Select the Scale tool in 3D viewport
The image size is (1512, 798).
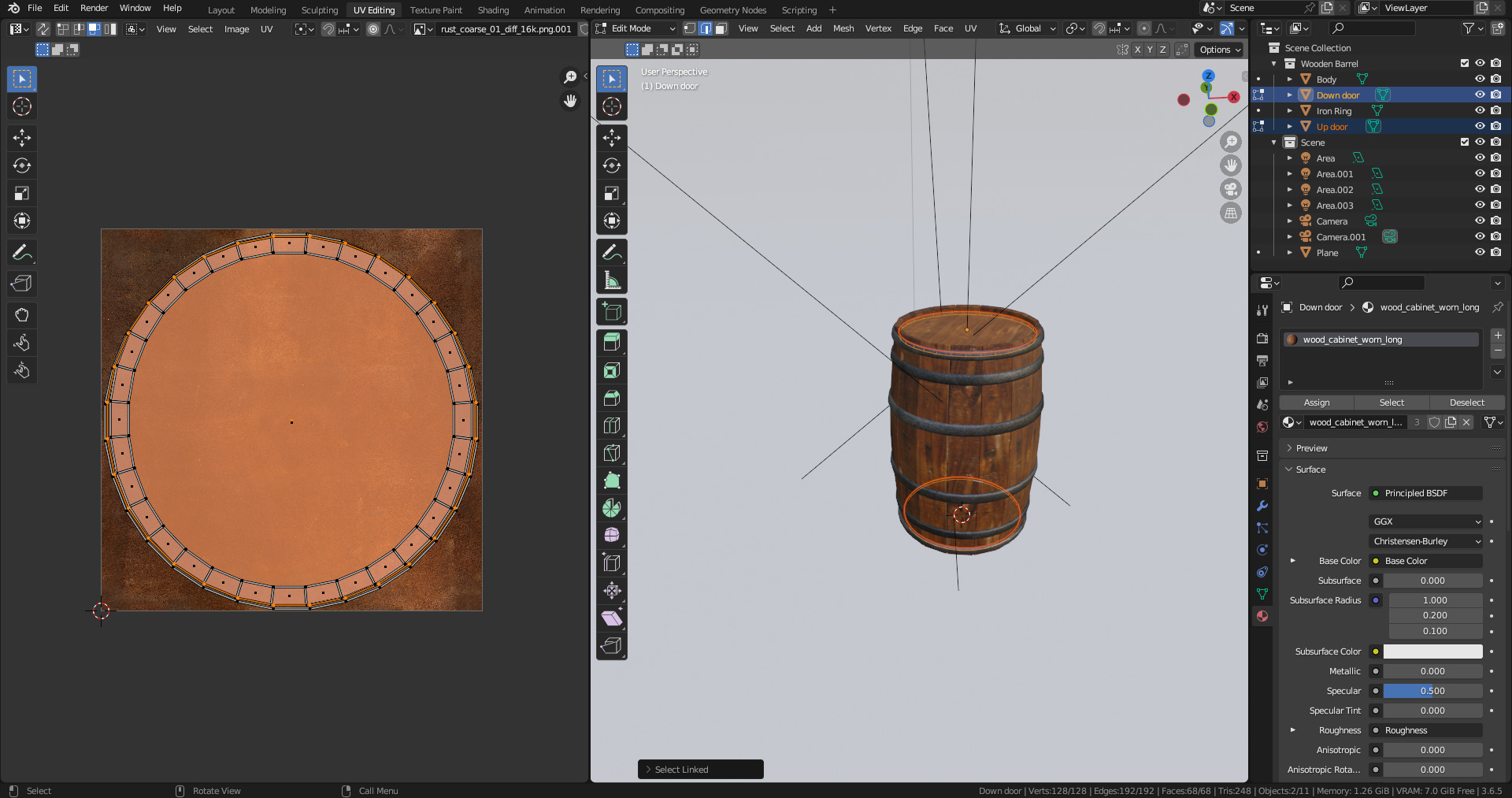(612, 193)
